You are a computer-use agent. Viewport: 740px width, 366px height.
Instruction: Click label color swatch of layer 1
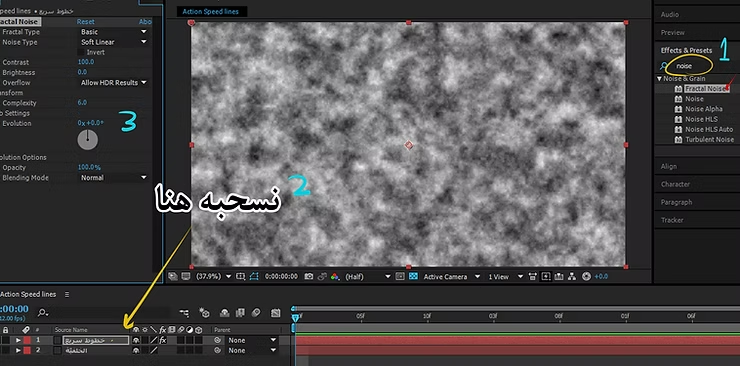(x=27, y=340)
